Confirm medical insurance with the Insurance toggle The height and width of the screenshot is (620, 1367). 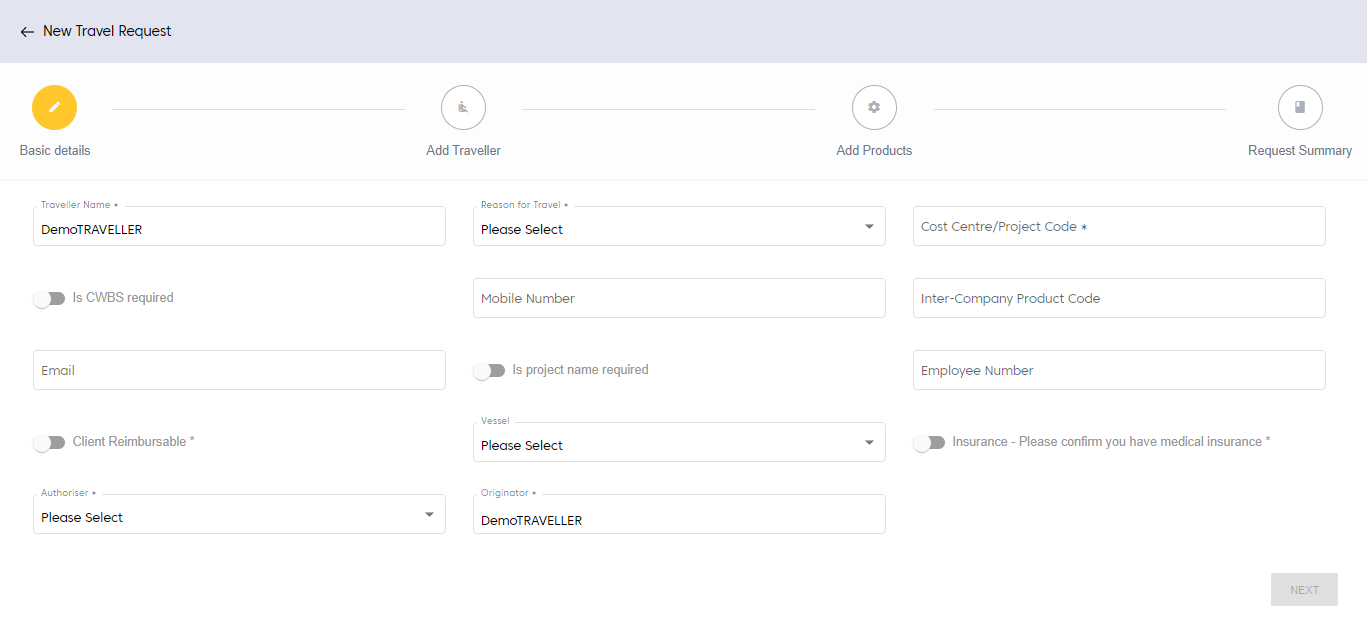[x=929, y=442]
